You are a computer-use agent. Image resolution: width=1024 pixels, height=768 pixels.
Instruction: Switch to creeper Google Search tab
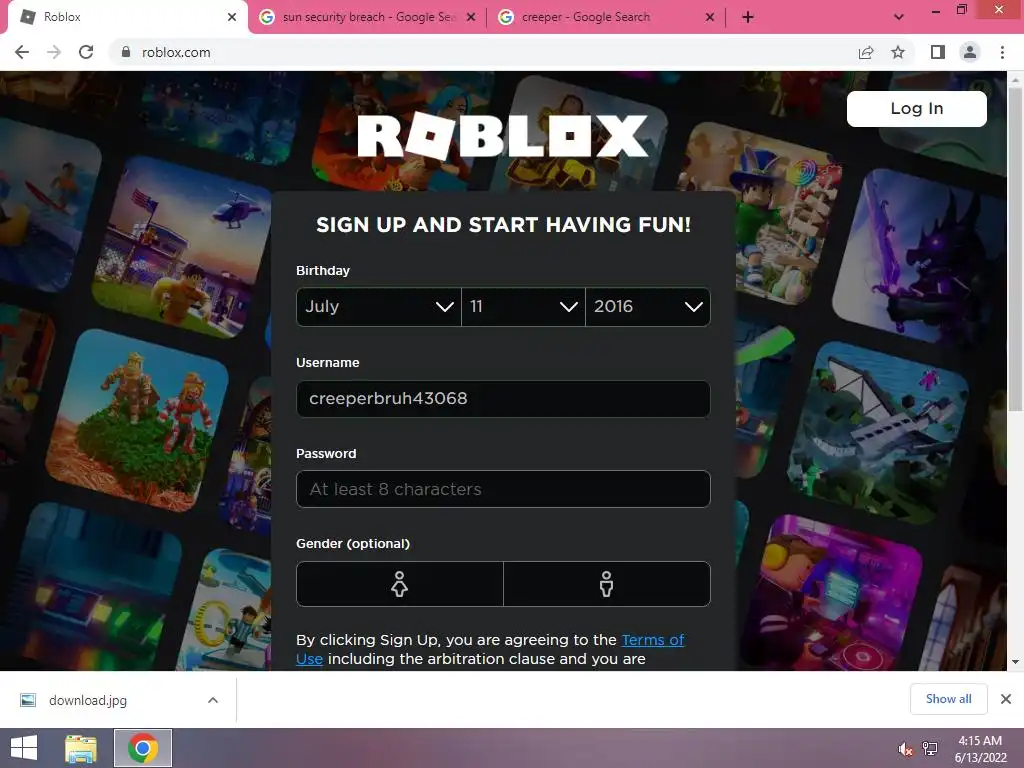[606, 18]
